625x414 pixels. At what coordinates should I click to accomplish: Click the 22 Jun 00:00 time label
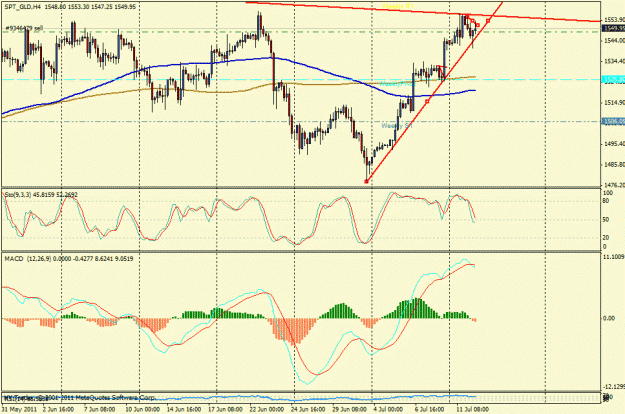pyautogui.click(x=267, y=409)
